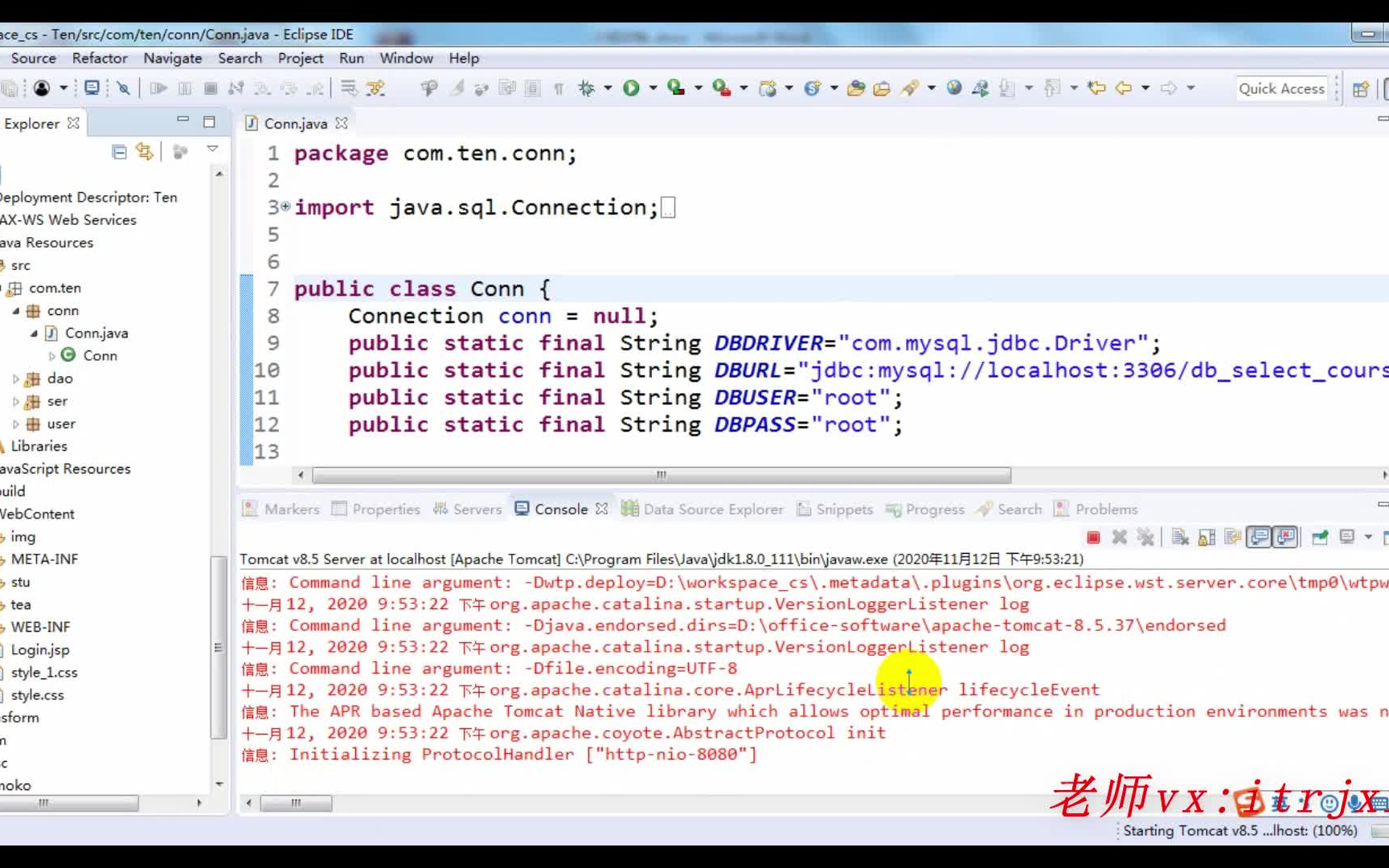Viewport: 1389px width, 868px height.
Task: Expand the ser package
Action: point(16,401)
